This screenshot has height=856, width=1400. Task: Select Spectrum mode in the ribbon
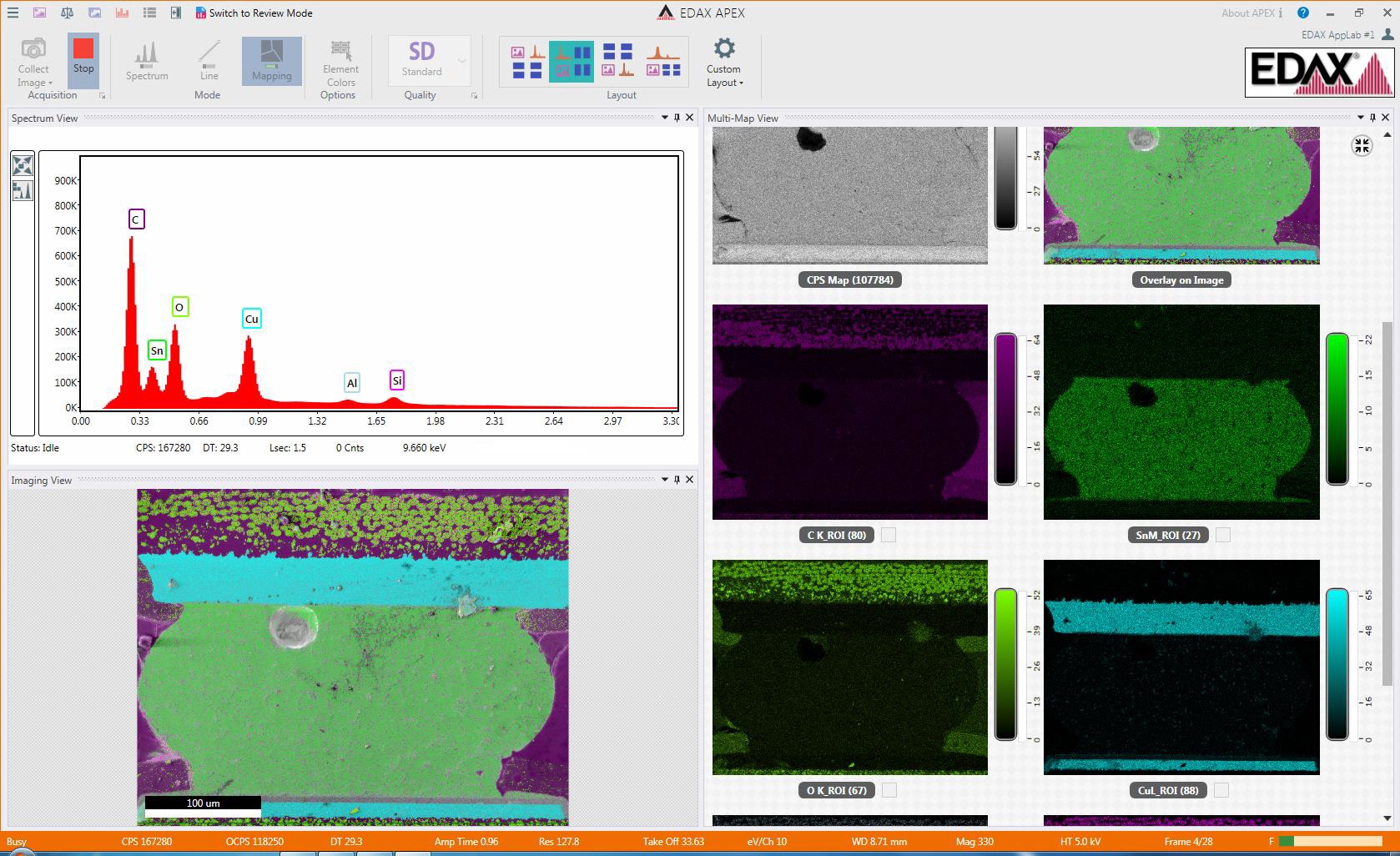tap(147, 61)
